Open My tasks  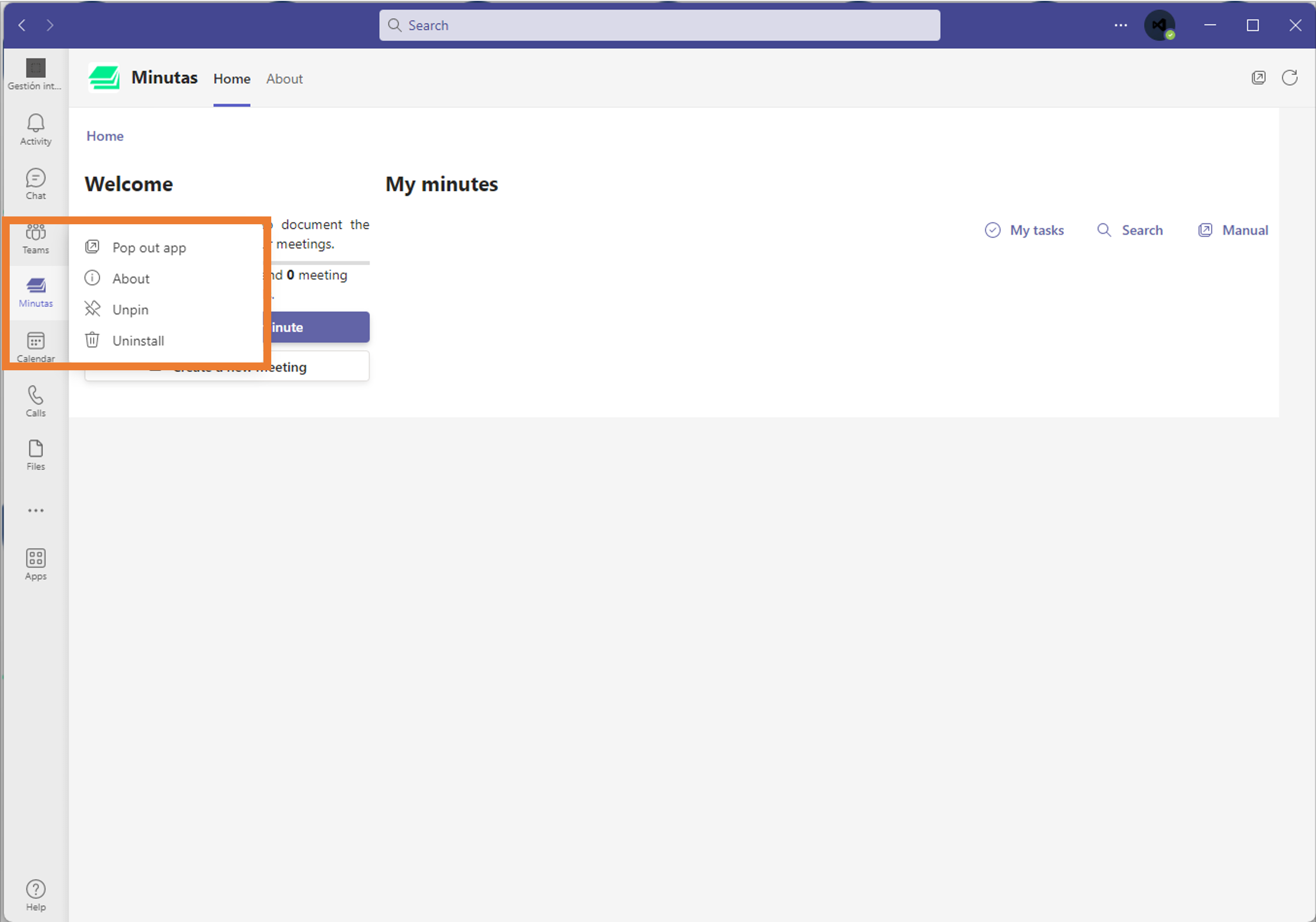click(1024, 230)
